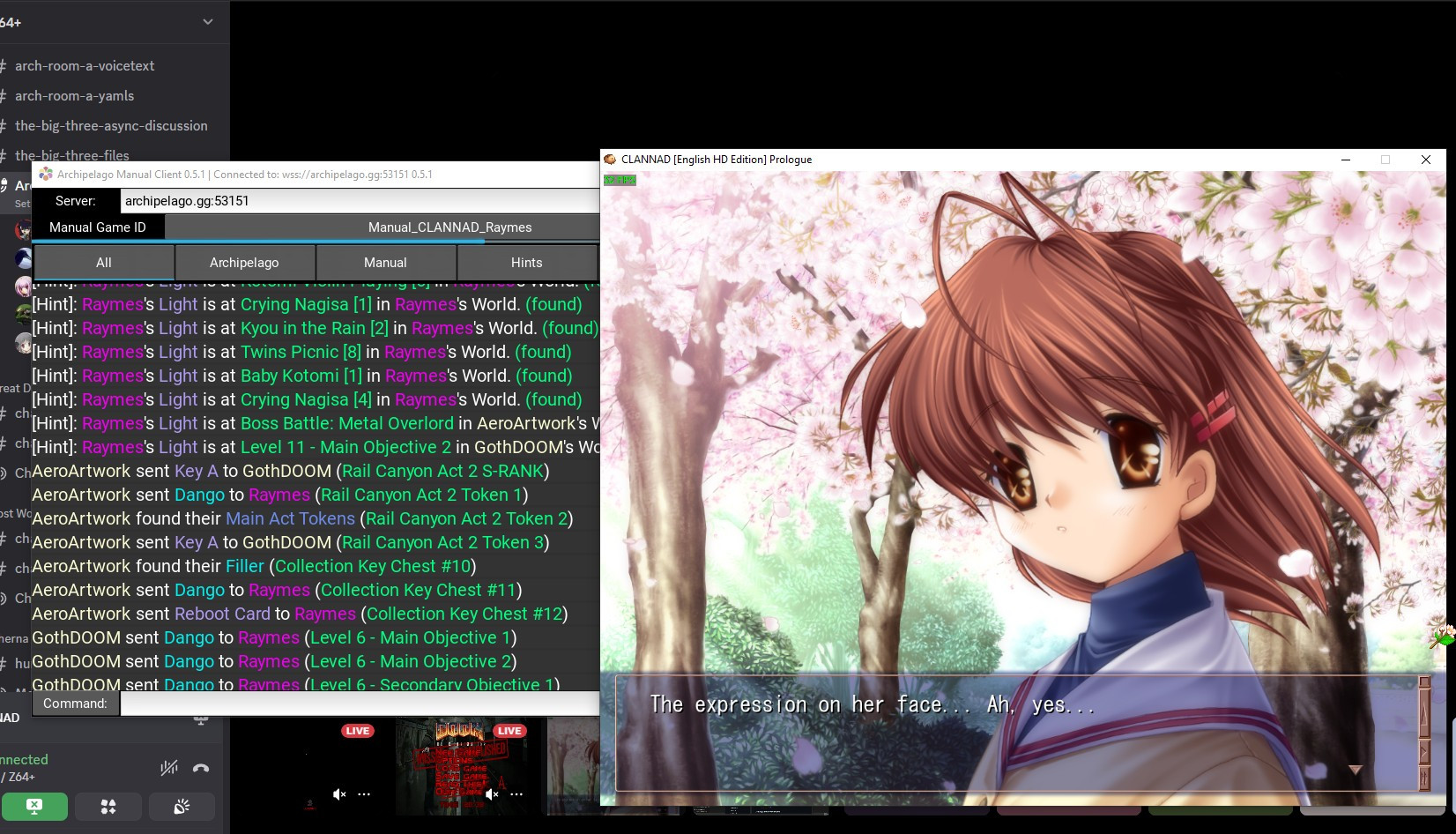The width and height of the screenshot is (1456, 834).
Task: Click the tall triangle button on CLANNAD textbox
Action: 1423,715
